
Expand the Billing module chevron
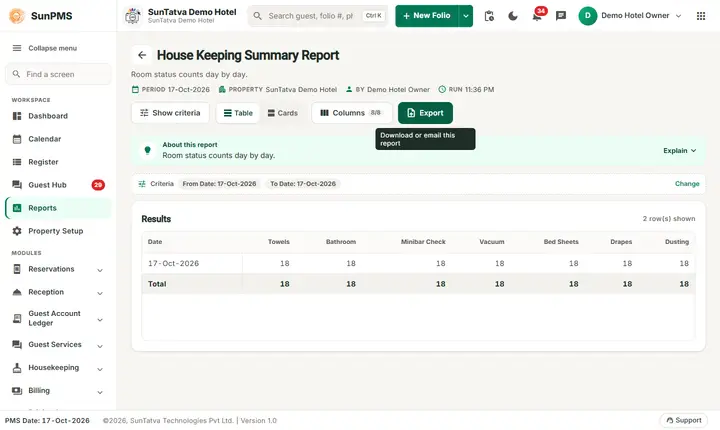tap(100, 392)
